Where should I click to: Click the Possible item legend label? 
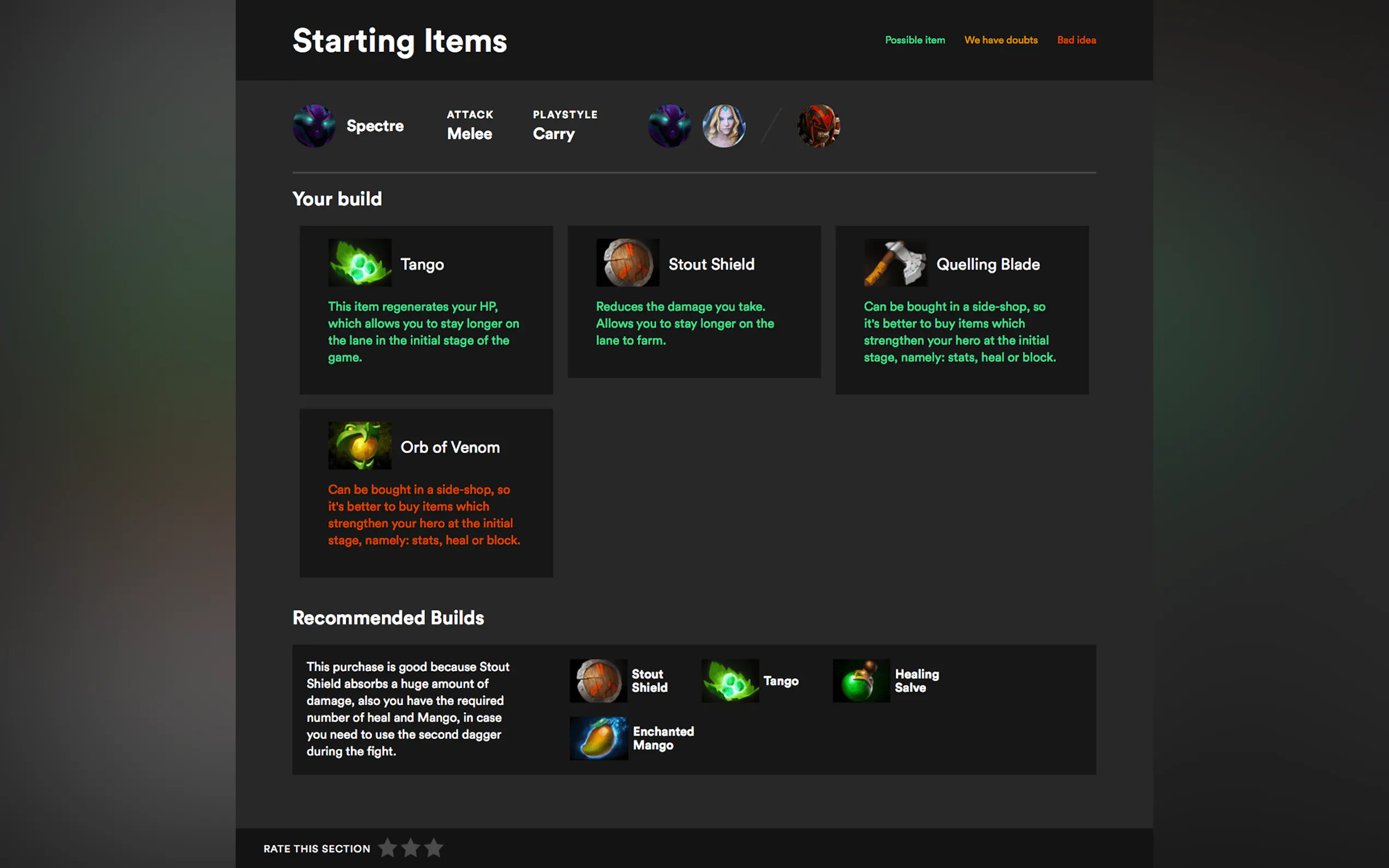pyautogui.click(x=915, y=40)
